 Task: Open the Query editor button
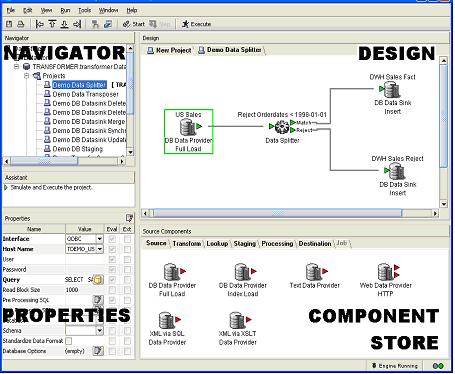(98, 280)
